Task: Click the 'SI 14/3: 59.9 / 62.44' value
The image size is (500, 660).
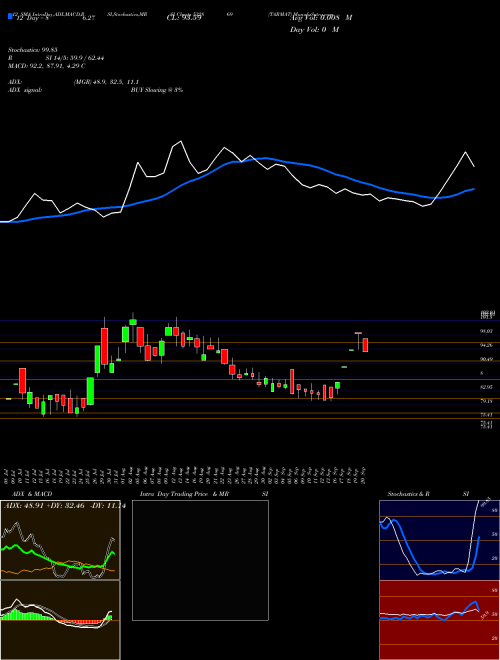Action: click(74, 59)
